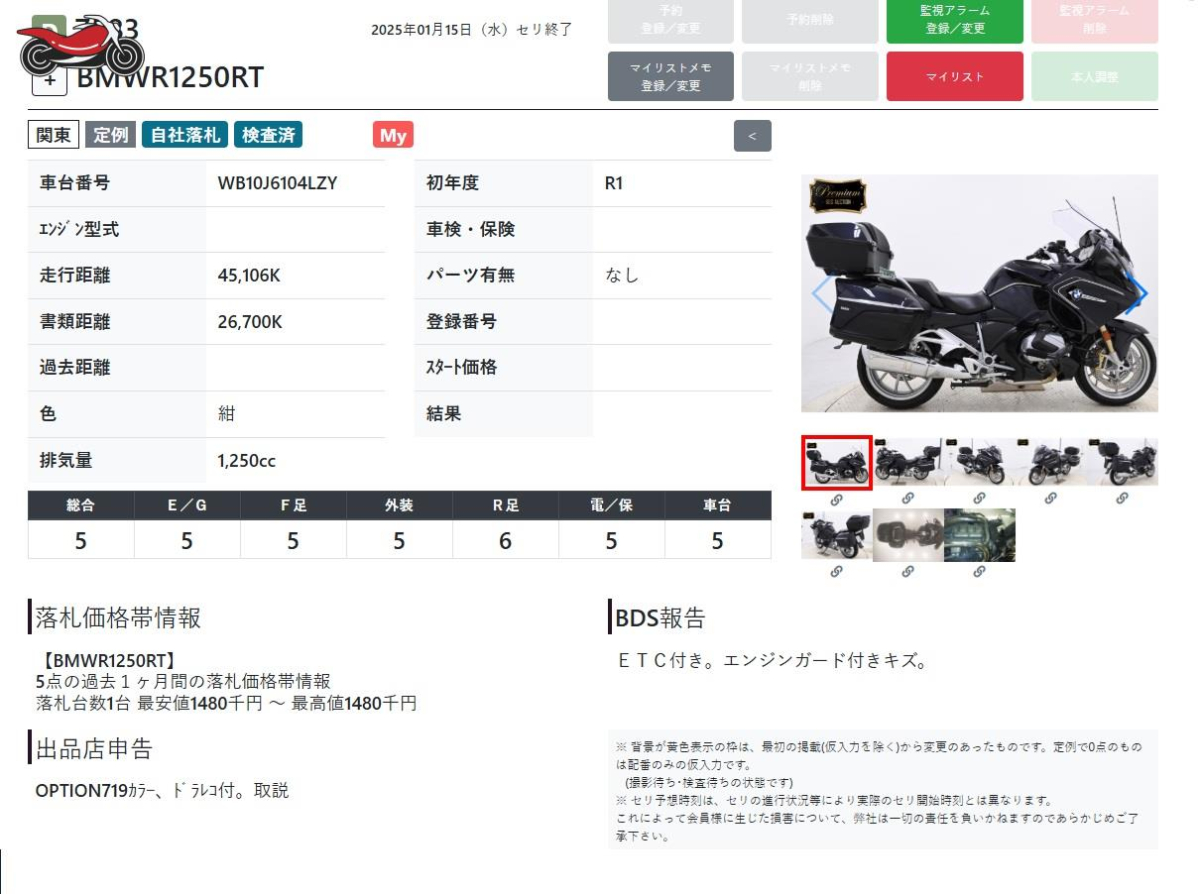1200x894 pixels.
Task: Click the red motorcycle logo
Action: click(81, 47)
